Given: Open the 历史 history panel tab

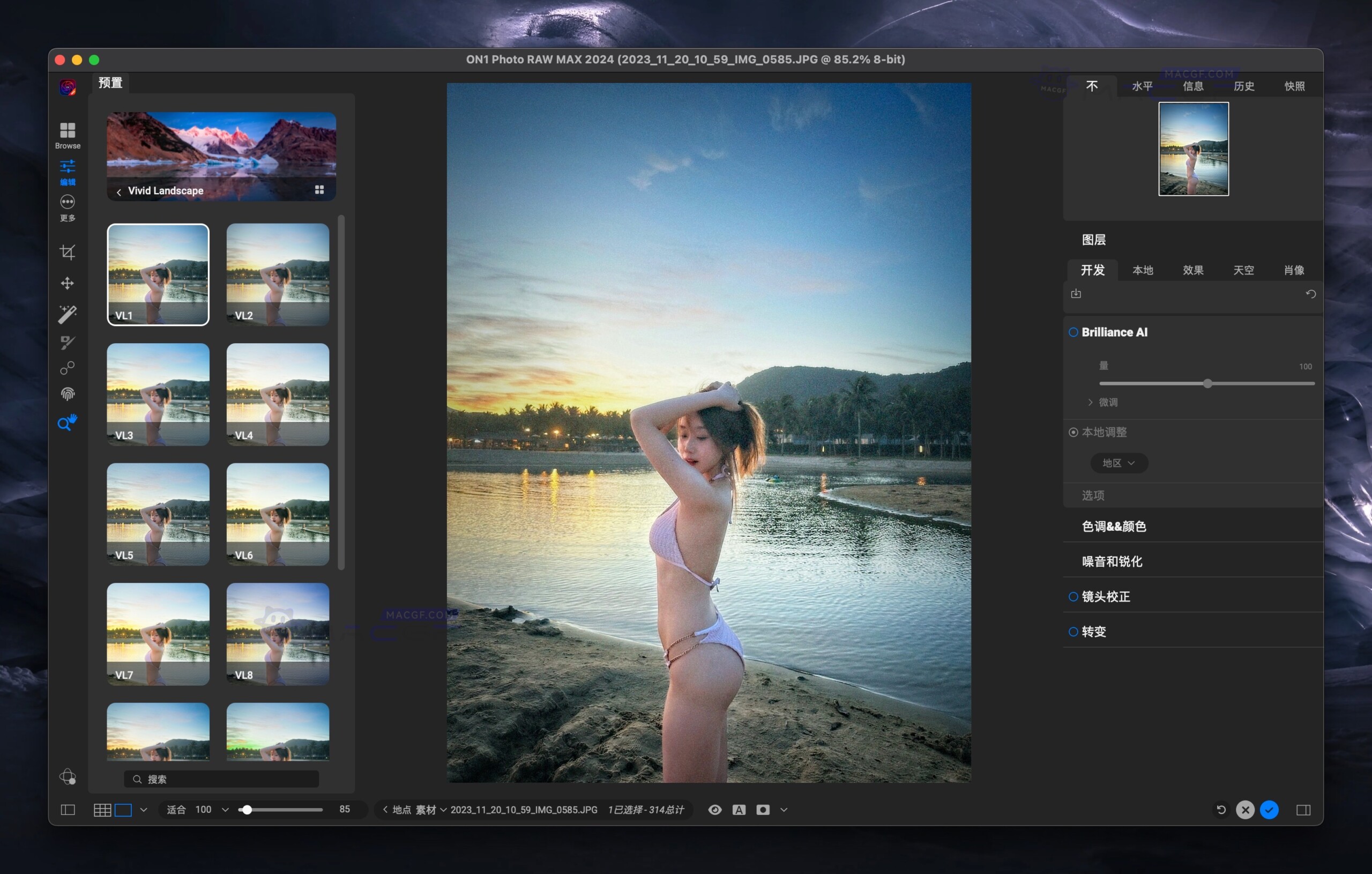Looking at the screenshot, I should pyautogui.click(x=1244, y=85).
